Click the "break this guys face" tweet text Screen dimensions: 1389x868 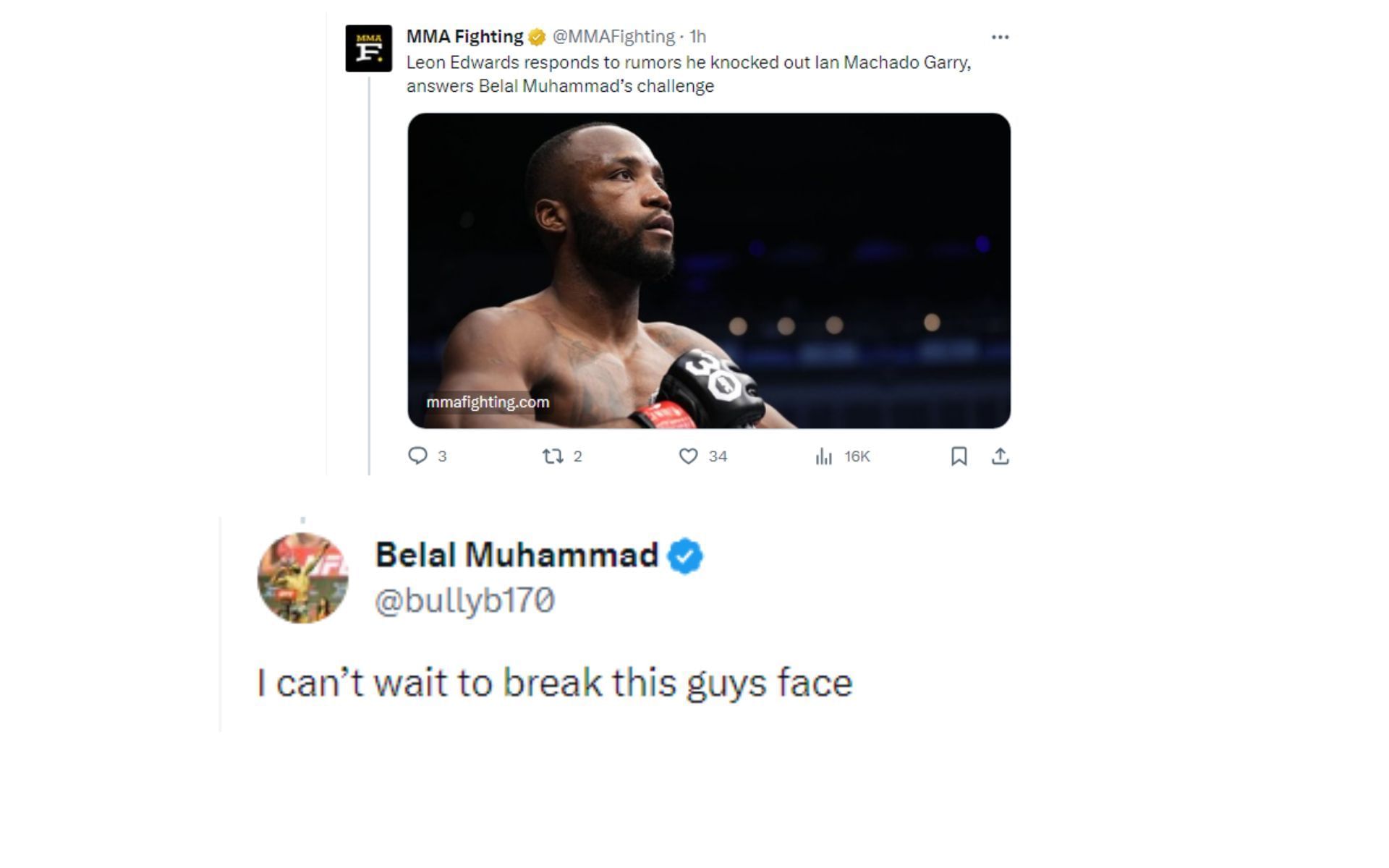[555, 683]
